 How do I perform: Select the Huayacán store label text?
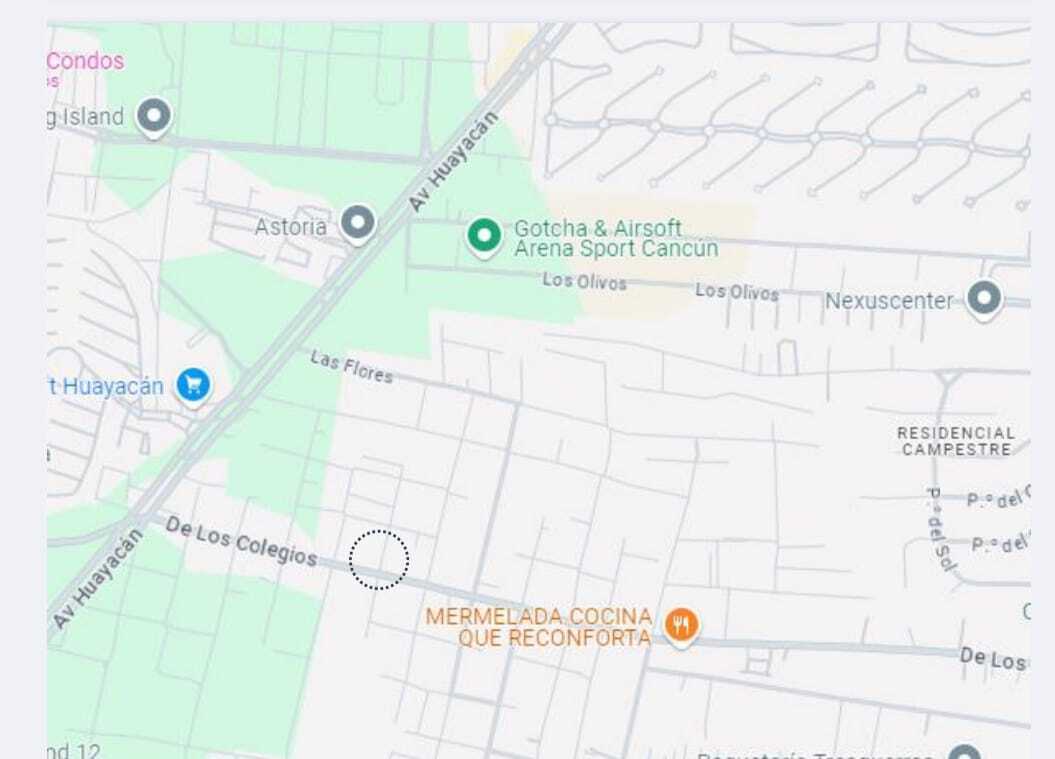tap(106, 386)
